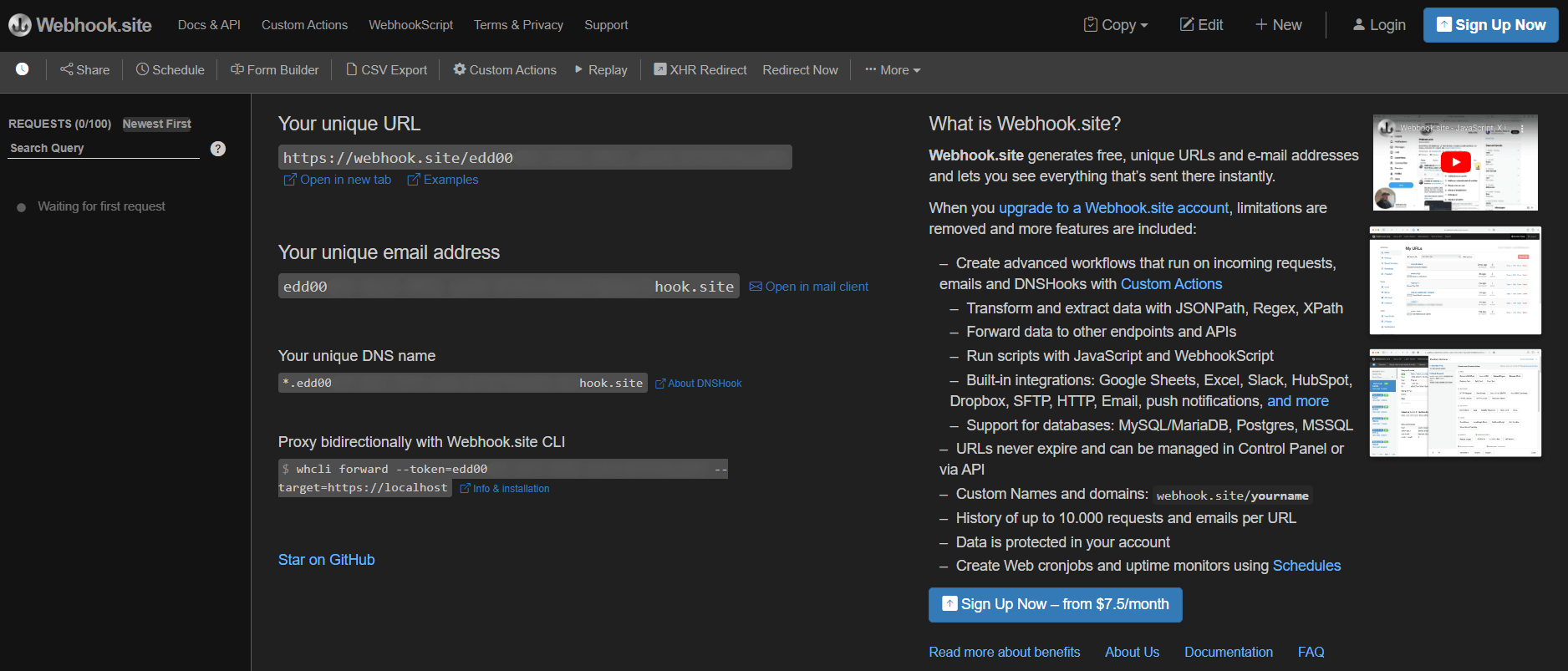Viewport: 1568px width, 671px height.
Task: Open Custom Actions in the toolbar
Action: point(505,70)
